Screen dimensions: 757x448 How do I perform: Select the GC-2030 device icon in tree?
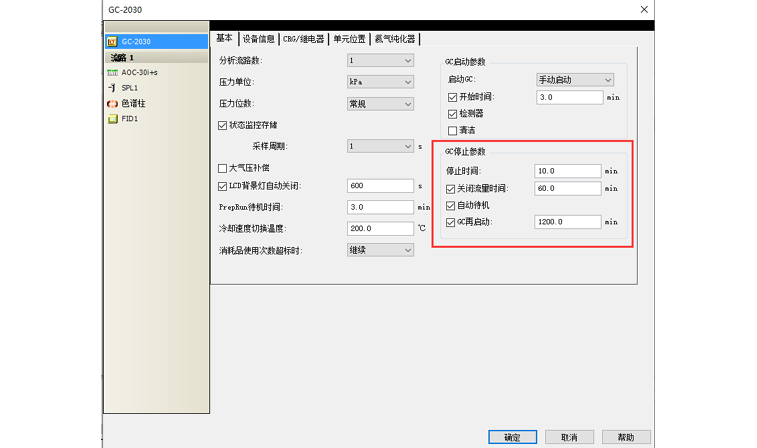coord(113,42)
